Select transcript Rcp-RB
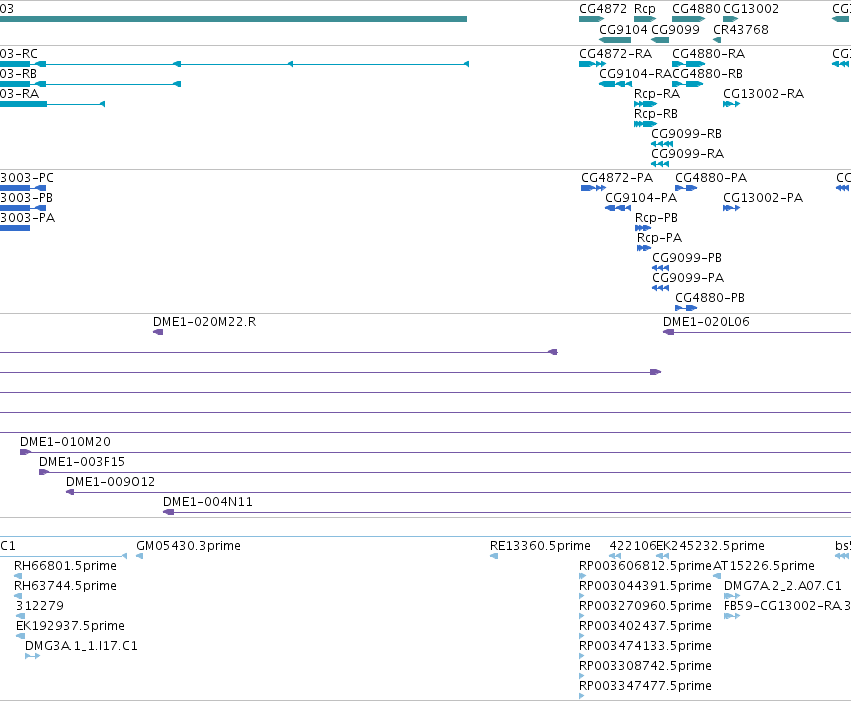This screenshot has width=851, height=701. tap(645, 124)
